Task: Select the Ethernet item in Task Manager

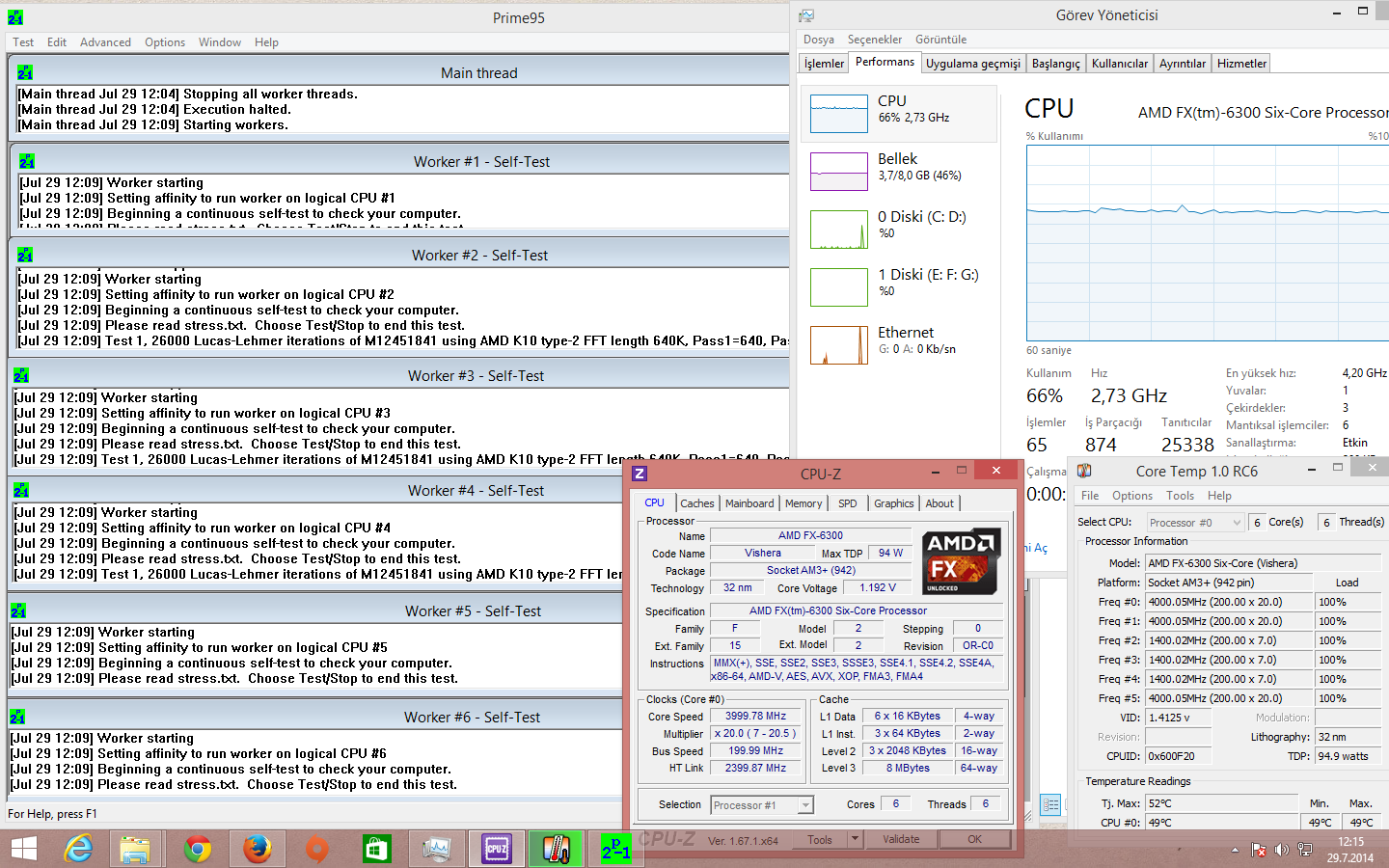Action: click(899, 344)
